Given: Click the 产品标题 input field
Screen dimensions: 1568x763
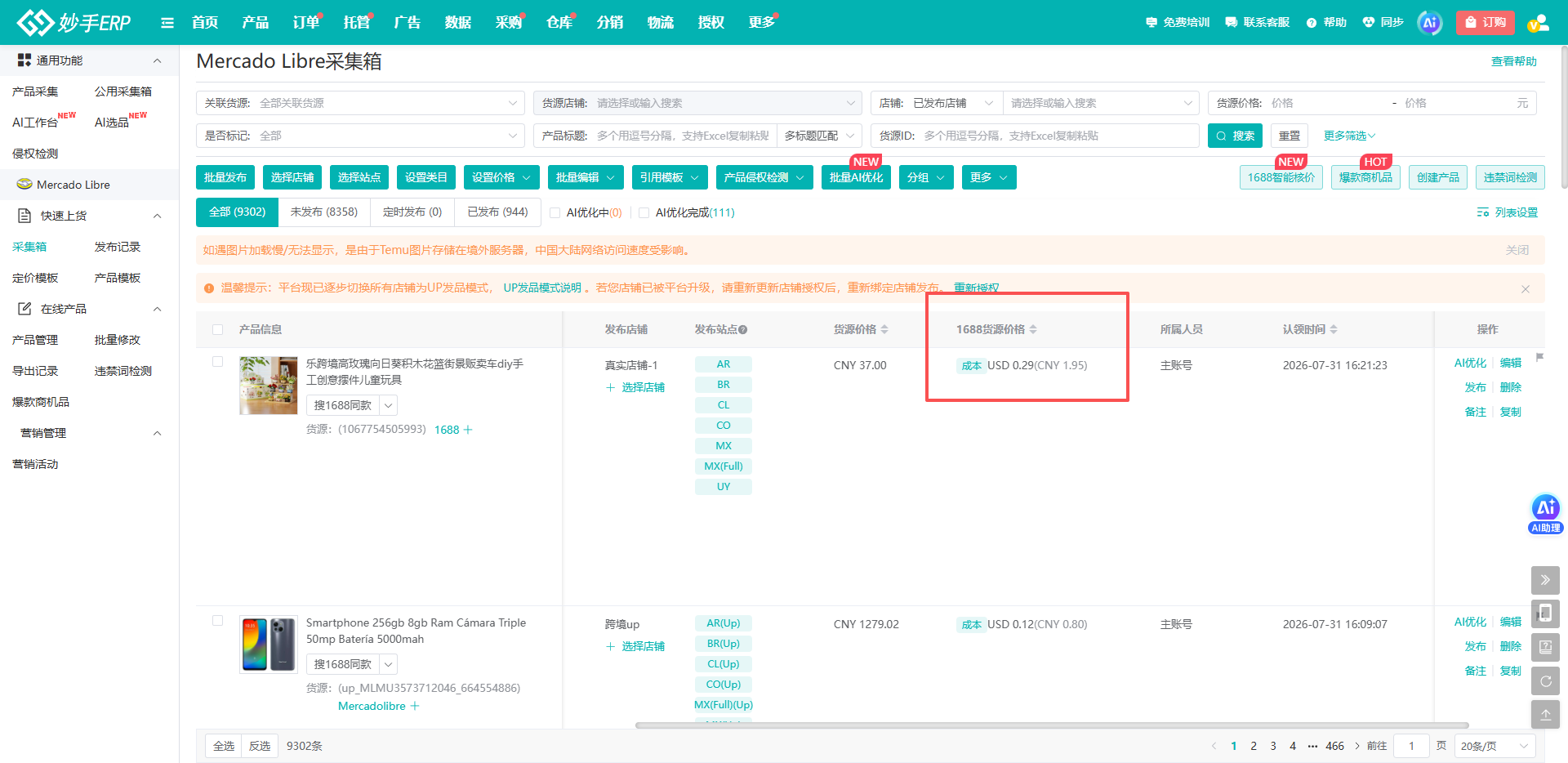Looking at the screenshot, I should [x=683, y=136].
